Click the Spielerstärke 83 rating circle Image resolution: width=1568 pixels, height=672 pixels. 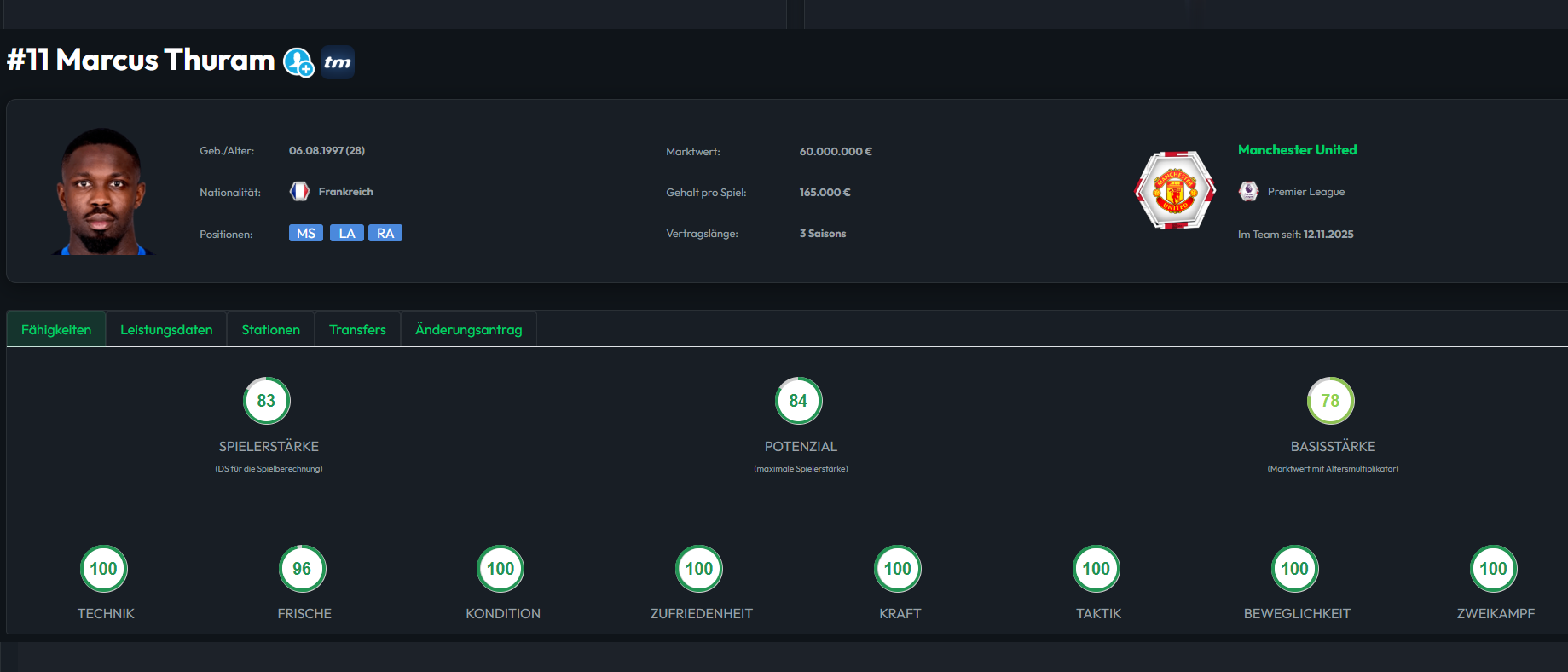tap(267, 401)
